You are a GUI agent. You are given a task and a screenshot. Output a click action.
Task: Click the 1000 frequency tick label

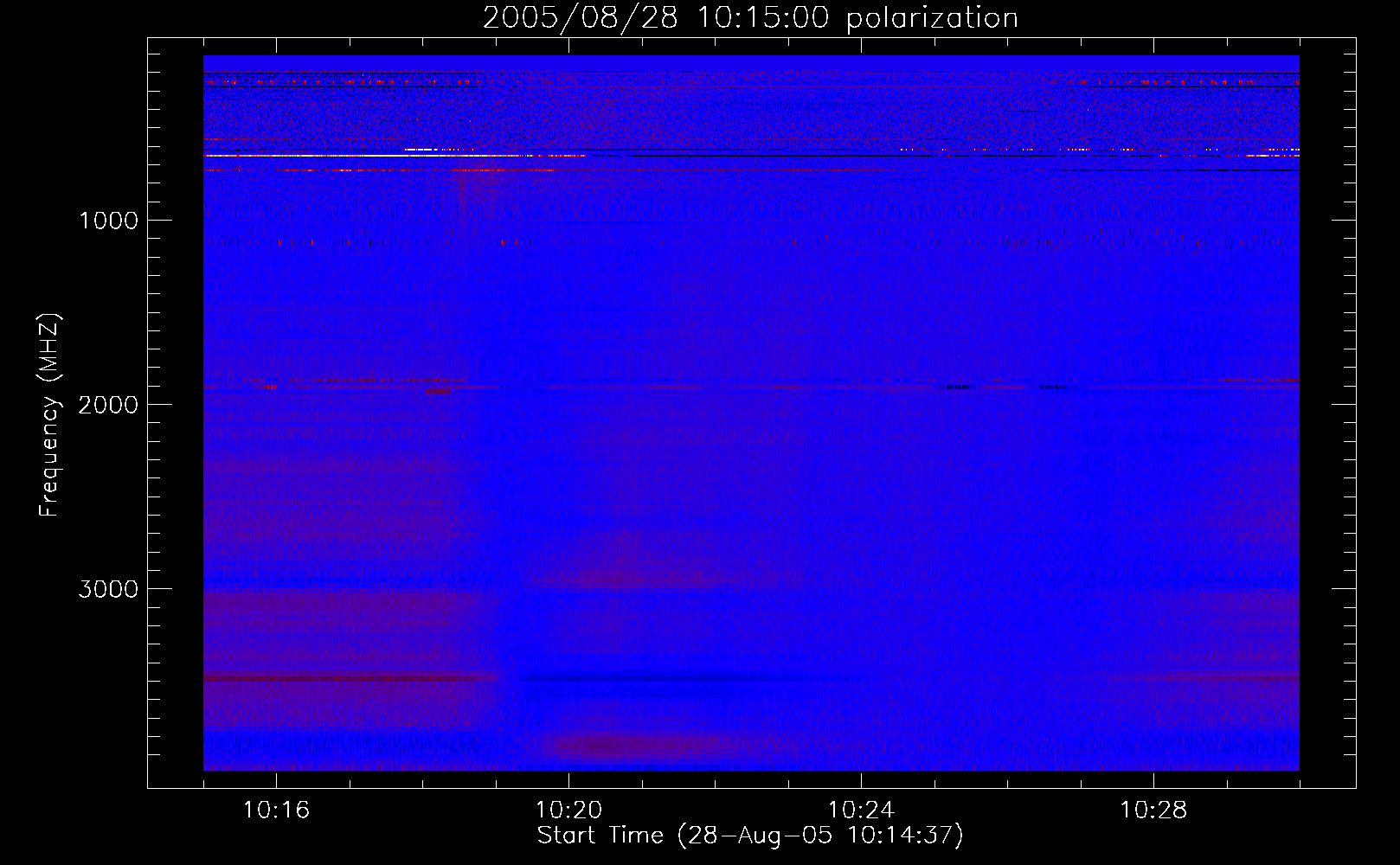click(x=108, y=221)
